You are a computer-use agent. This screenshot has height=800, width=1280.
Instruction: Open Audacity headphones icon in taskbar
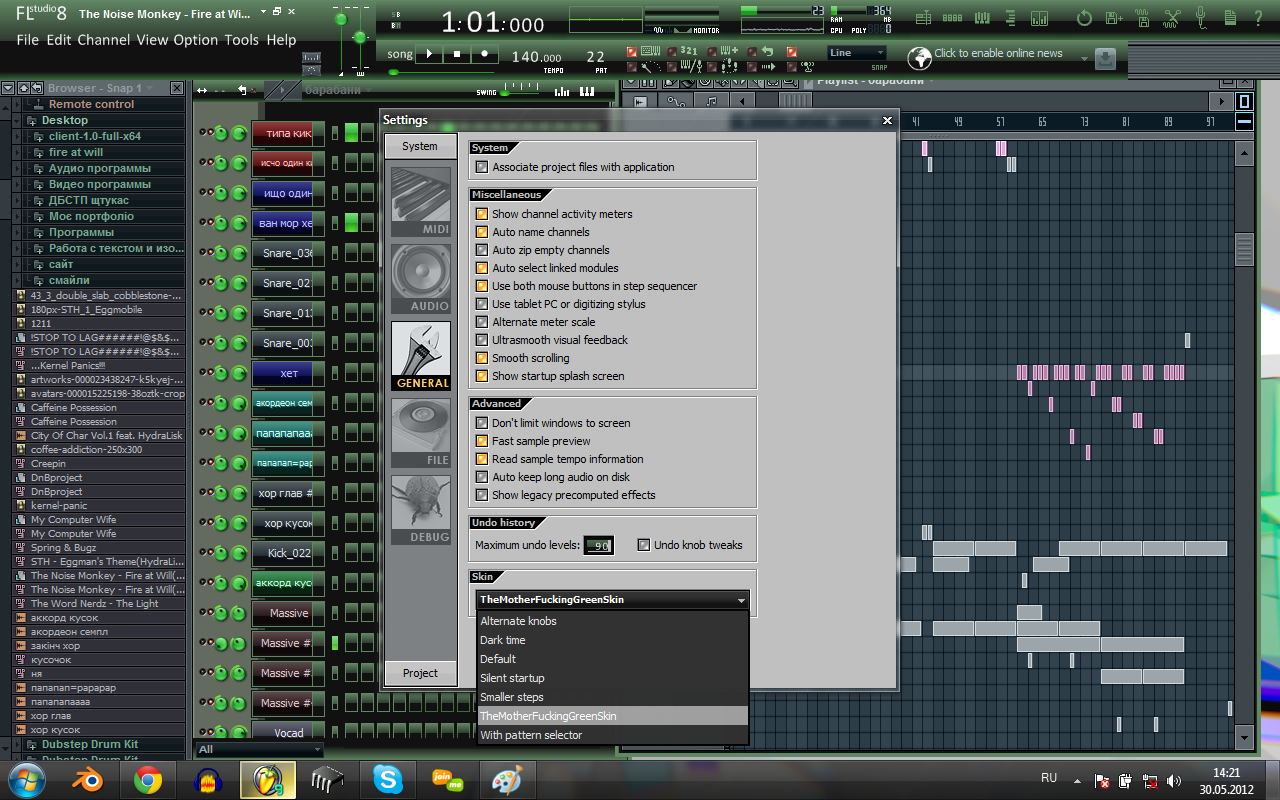(x=207, y=780)
